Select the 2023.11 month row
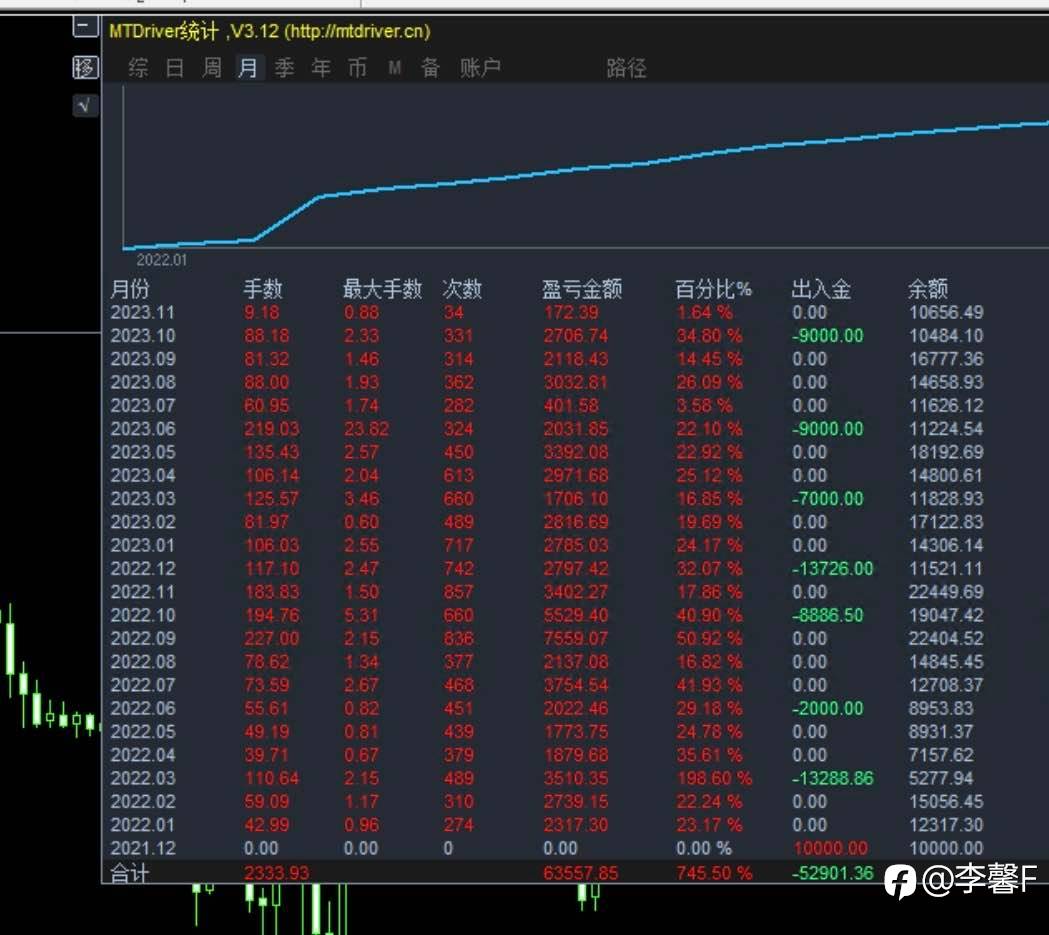The height and width of the screenshot is (935, 1049). [547, 312]
